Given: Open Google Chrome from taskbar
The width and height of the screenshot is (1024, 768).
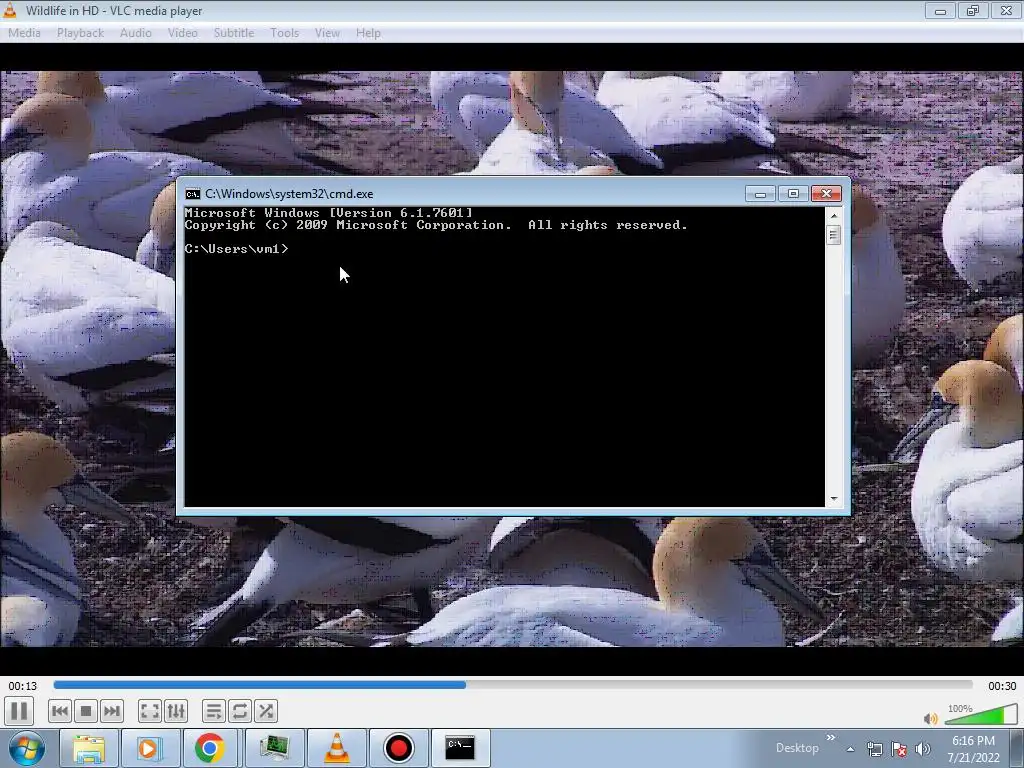Looking at the screenshot, I should tap(209, 748).
